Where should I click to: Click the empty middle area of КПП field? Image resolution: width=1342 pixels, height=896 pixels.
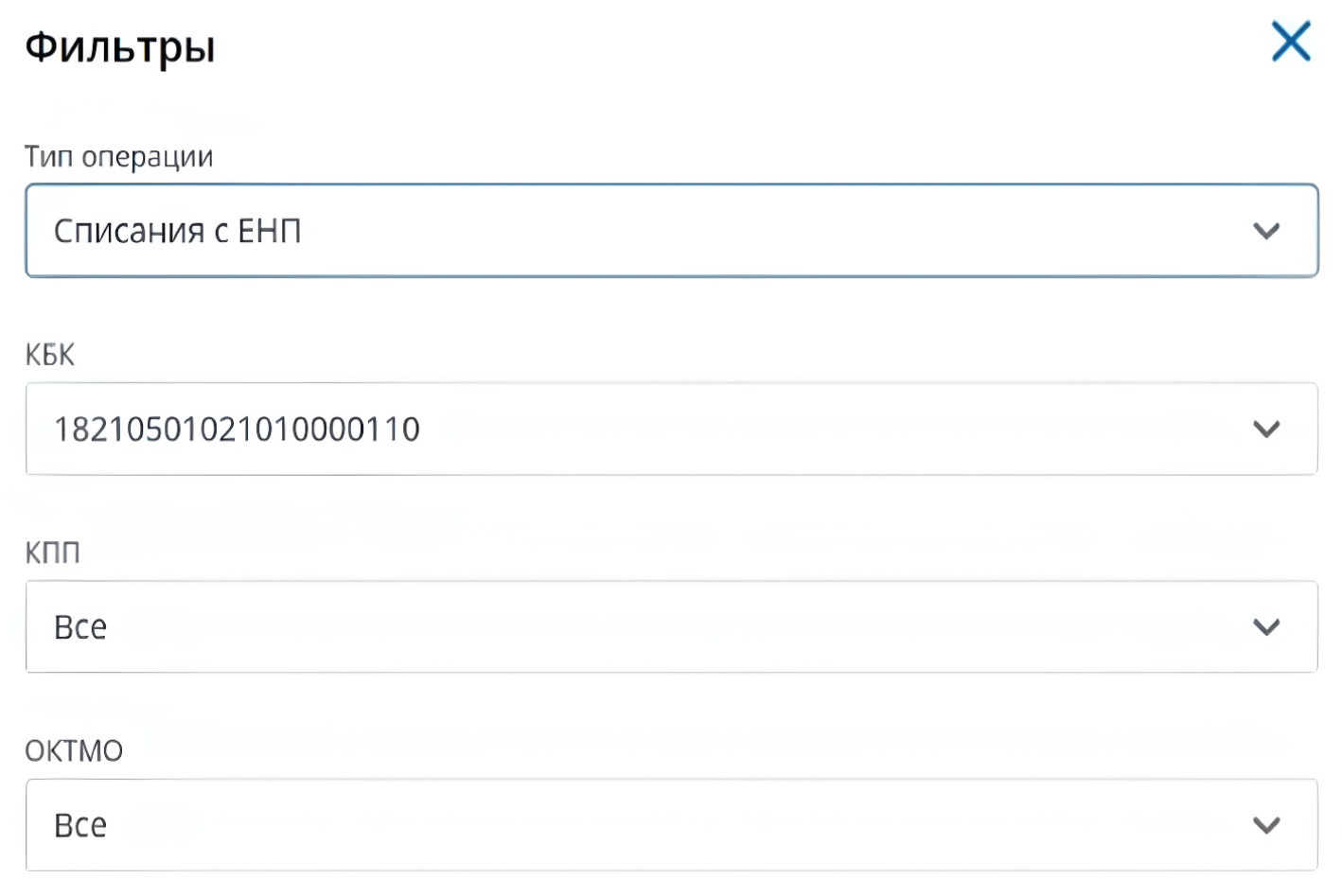point(662,626)
